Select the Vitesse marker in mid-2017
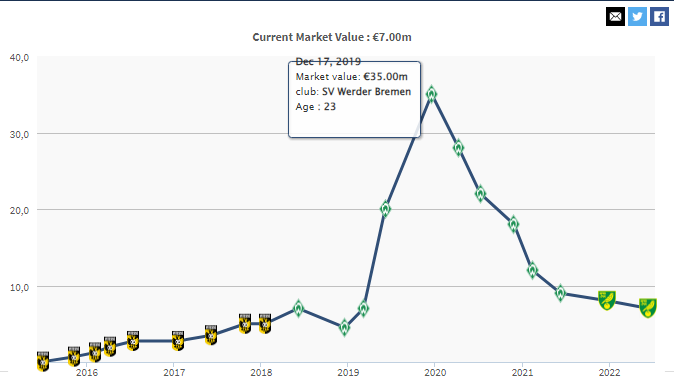The image size is (674, 390). point(211,335)
